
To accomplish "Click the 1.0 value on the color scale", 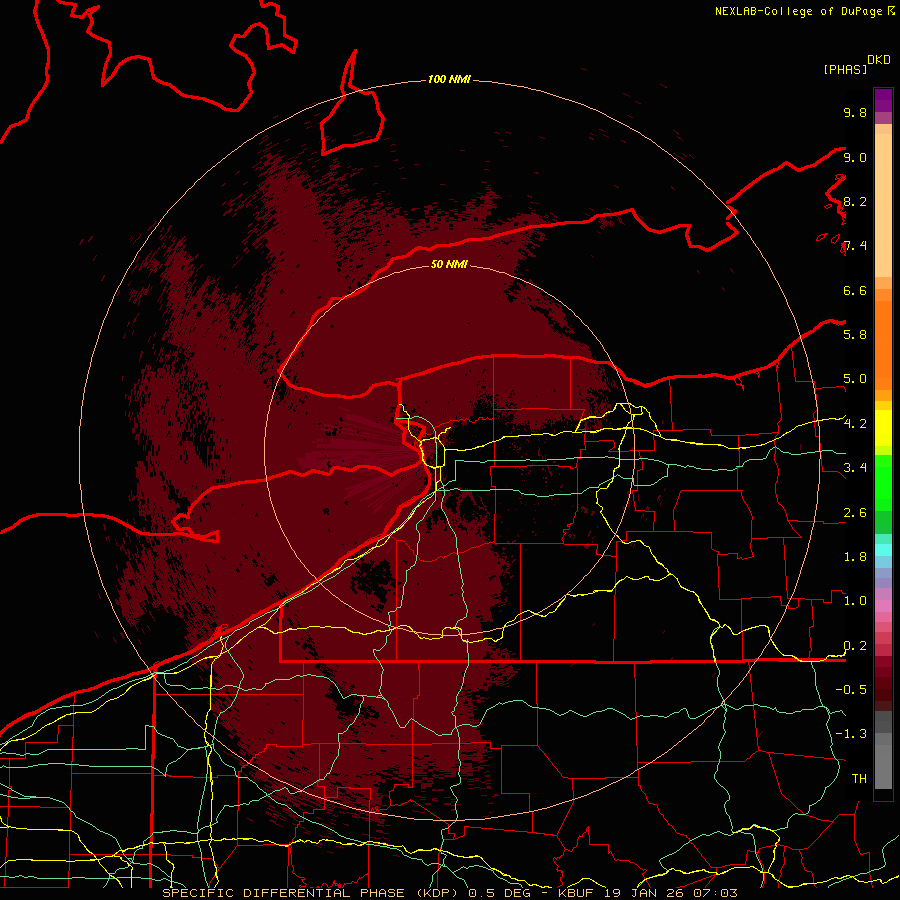I will pos(855,601).
